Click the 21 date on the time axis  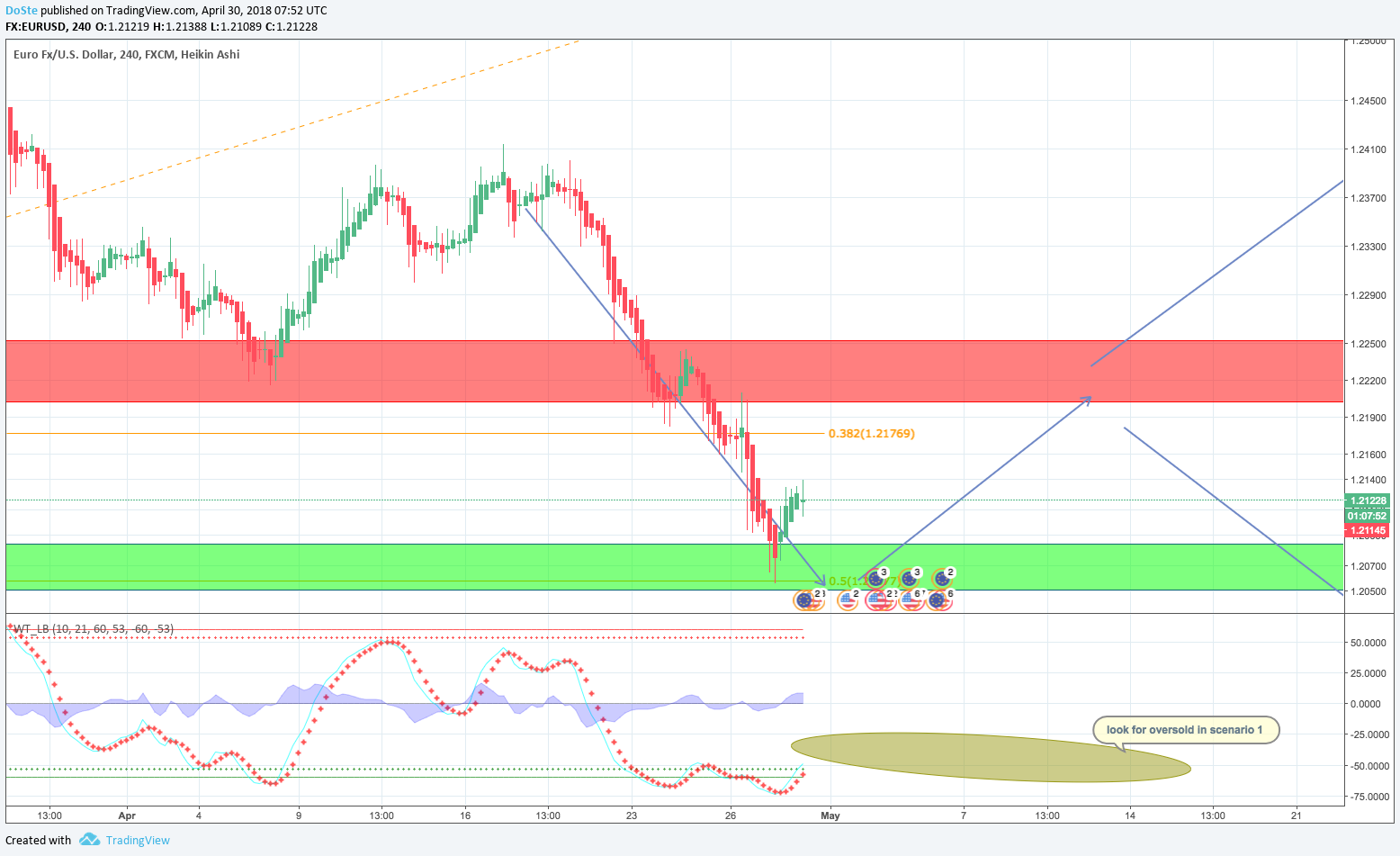click(1296, 815)
